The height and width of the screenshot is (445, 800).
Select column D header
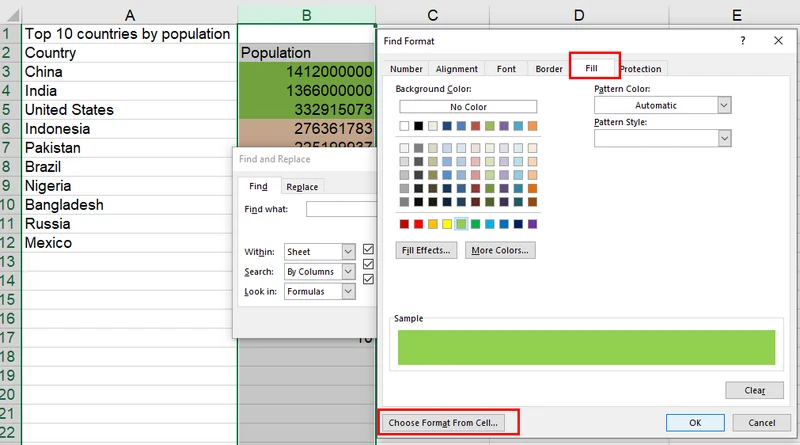(579, 15)
